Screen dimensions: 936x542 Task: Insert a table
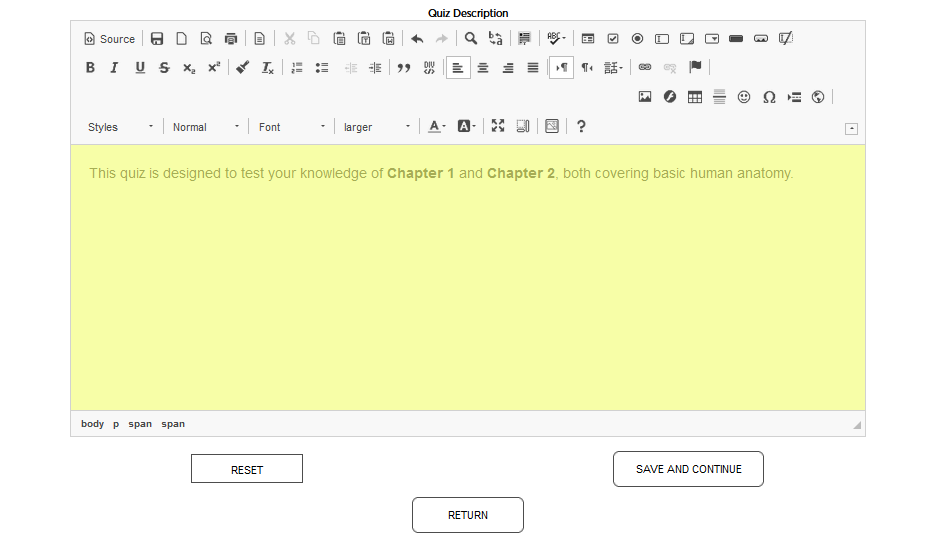[694, 97]
